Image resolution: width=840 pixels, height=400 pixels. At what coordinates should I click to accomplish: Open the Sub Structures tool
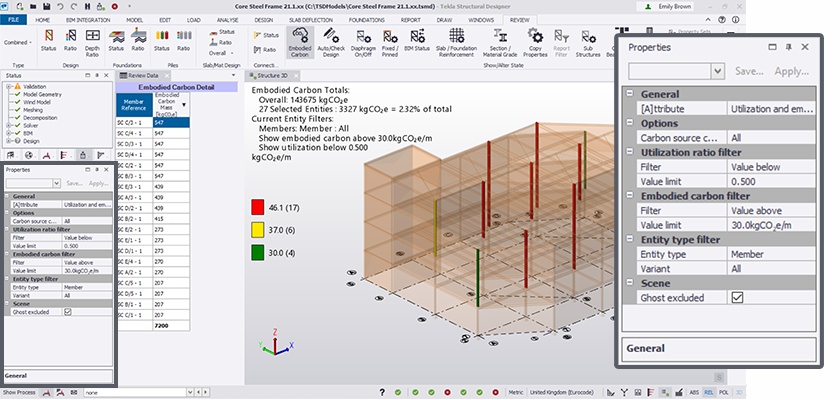click(588, 42)
